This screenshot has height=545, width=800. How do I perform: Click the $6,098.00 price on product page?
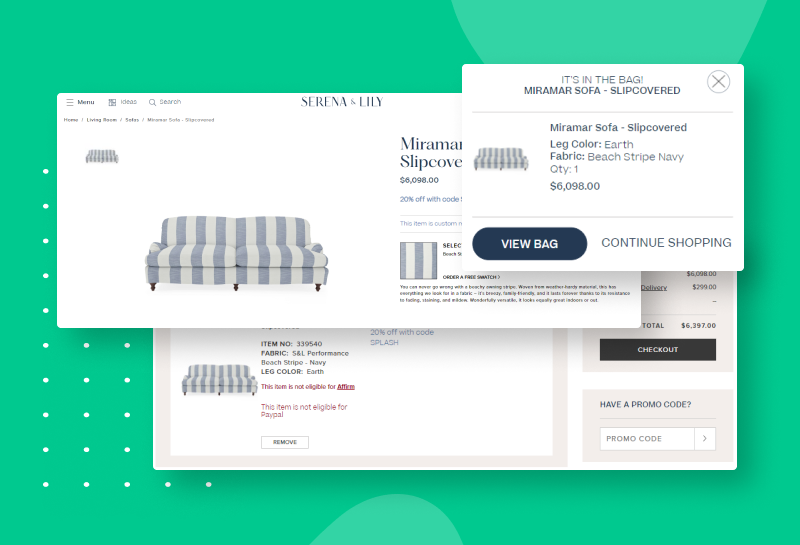[x=419, y=180]
